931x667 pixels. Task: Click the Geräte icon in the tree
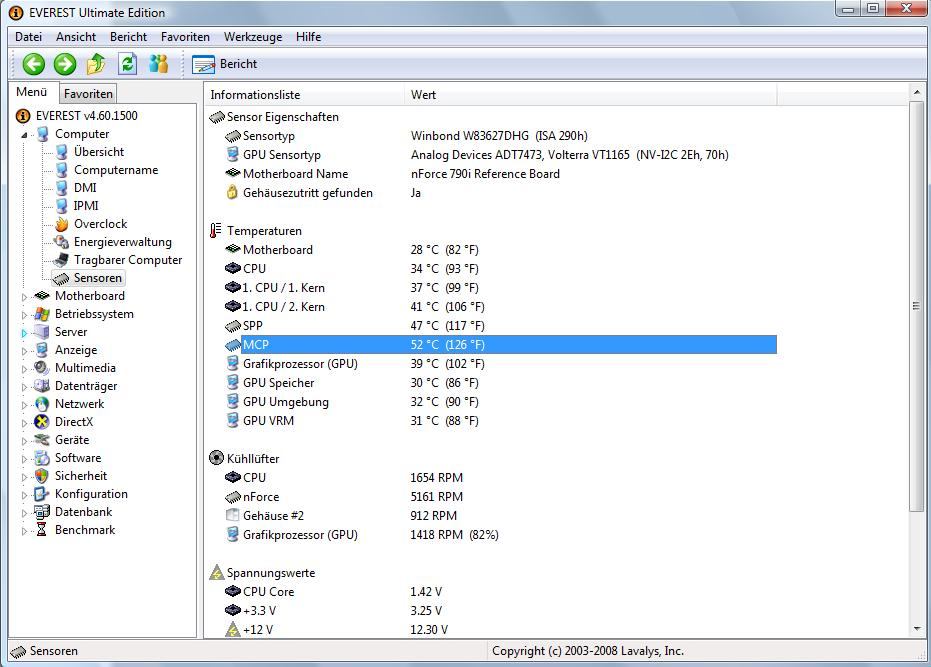pyautogui.click(x=42, y=440)
